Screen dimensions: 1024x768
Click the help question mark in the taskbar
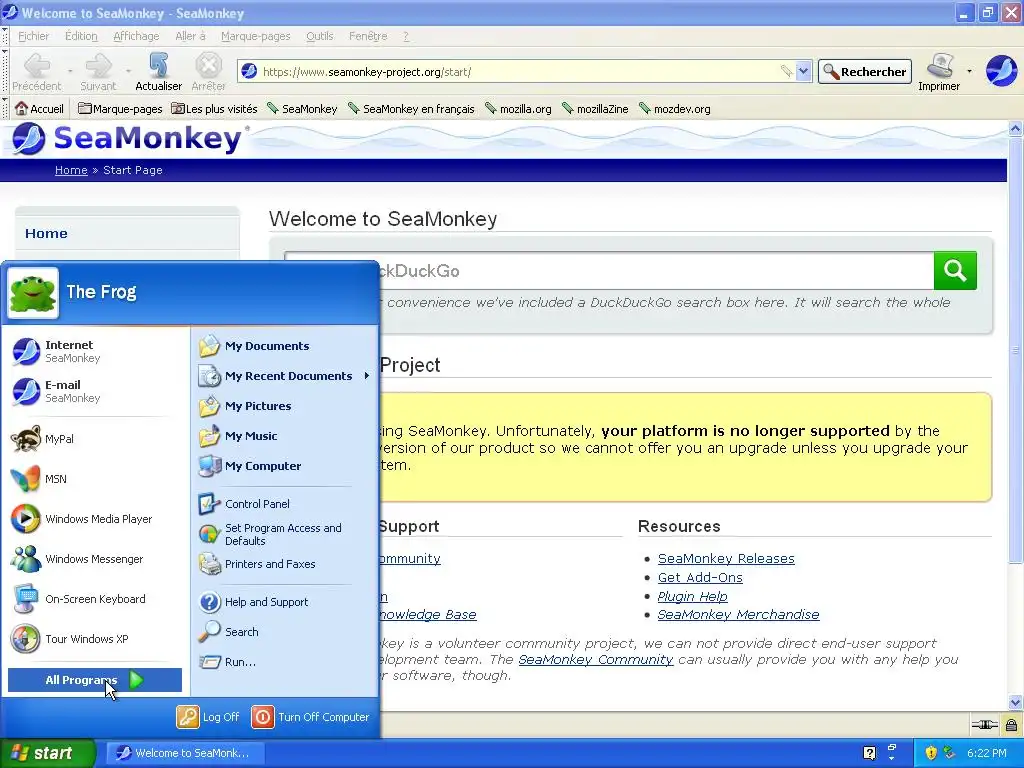click(869, 752)
